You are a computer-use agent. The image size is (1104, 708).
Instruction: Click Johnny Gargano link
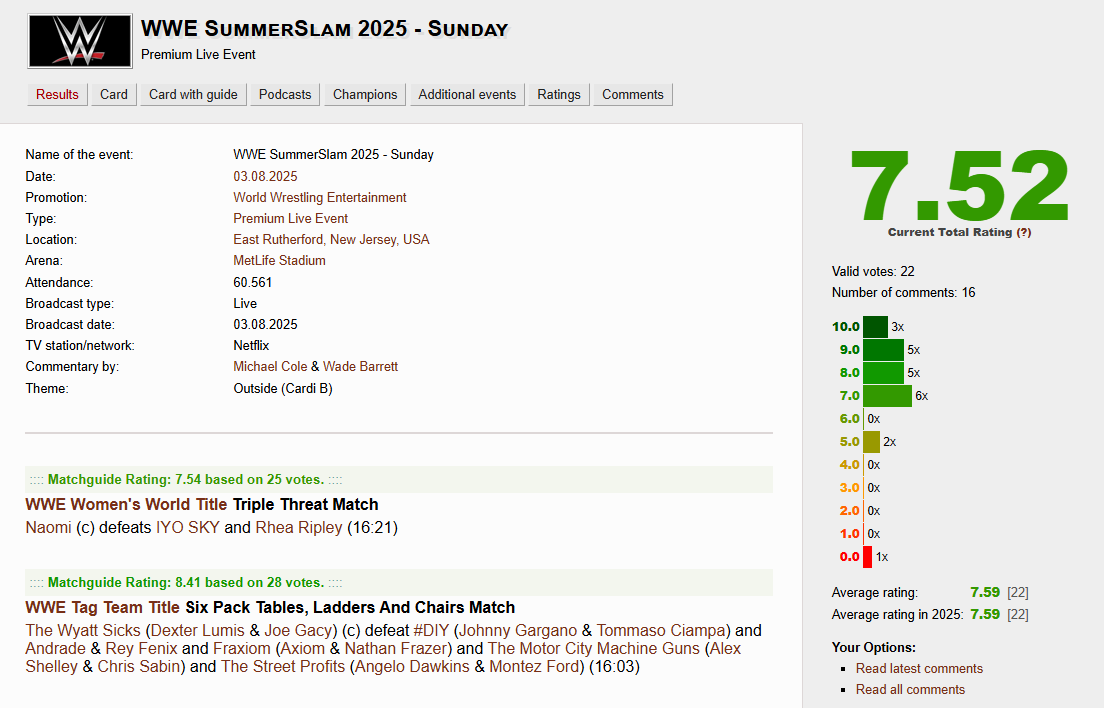518,630
